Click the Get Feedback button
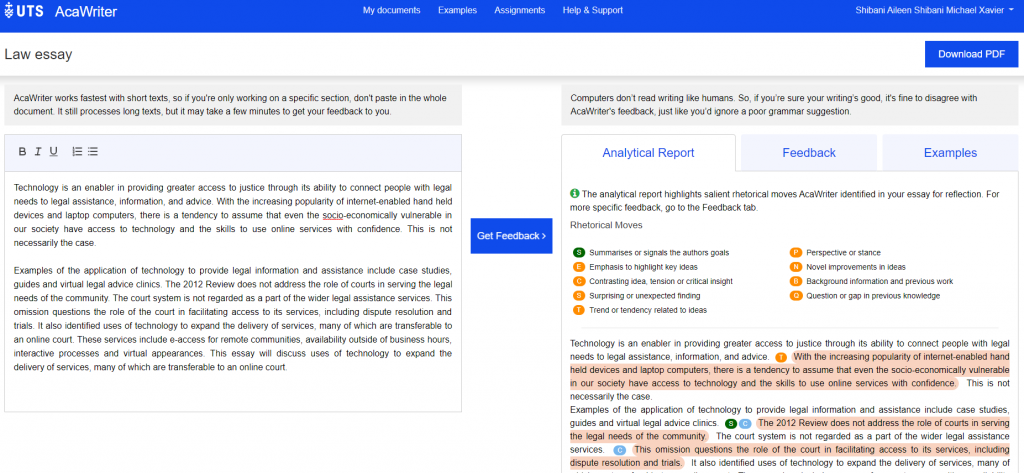 click(x=511, y=236)
